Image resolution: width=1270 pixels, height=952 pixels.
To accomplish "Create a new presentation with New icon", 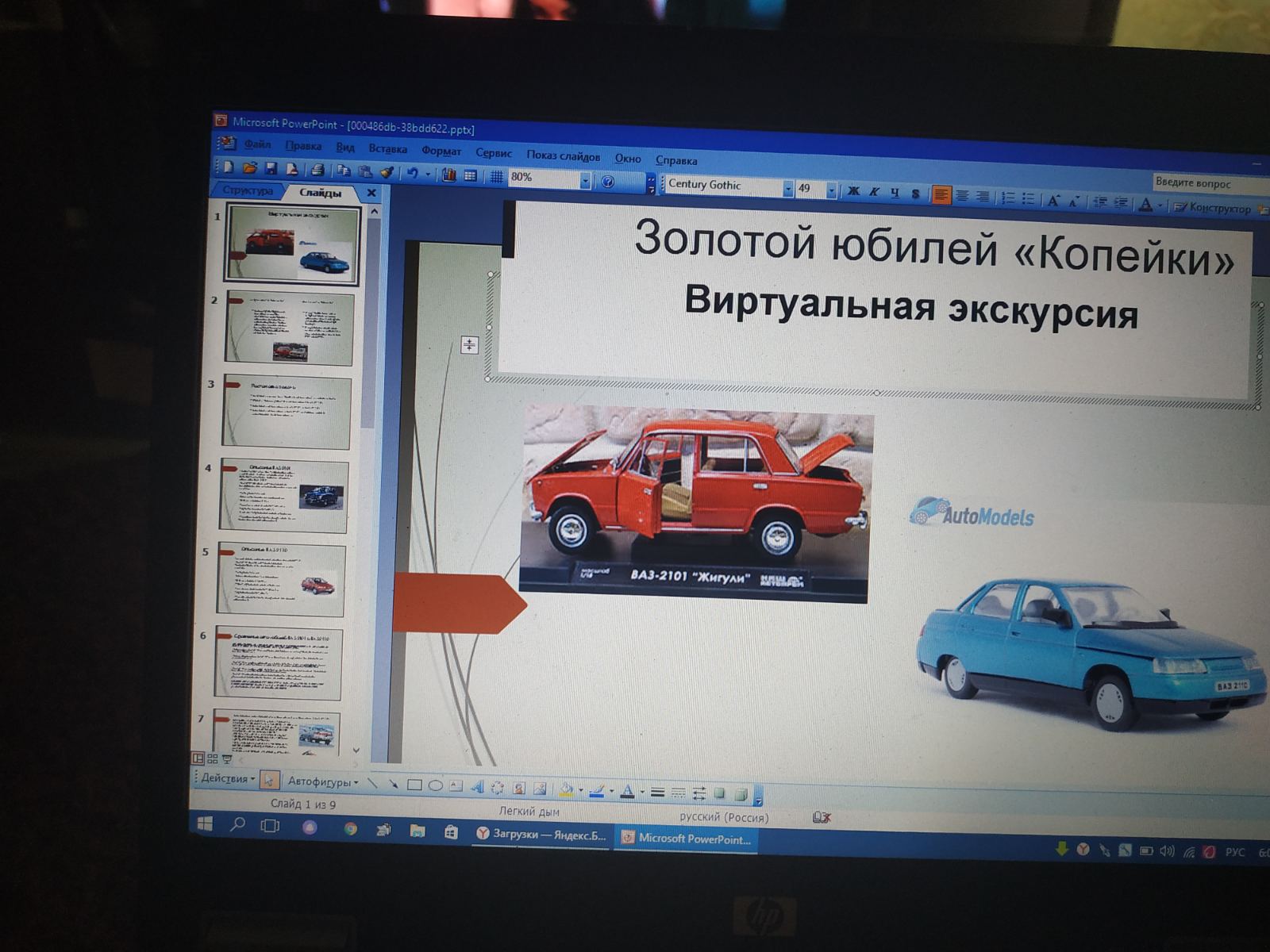I will [x=229, y=167].
